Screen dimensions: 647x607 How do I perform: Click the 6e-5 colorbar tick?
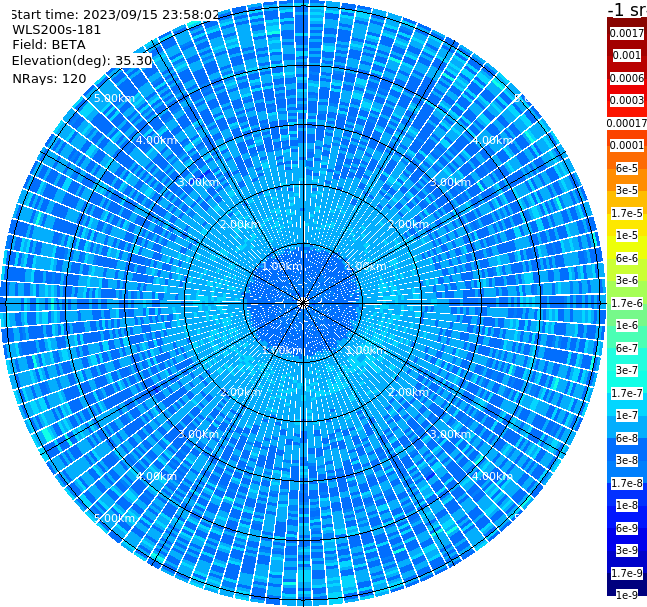coord(627,168)
